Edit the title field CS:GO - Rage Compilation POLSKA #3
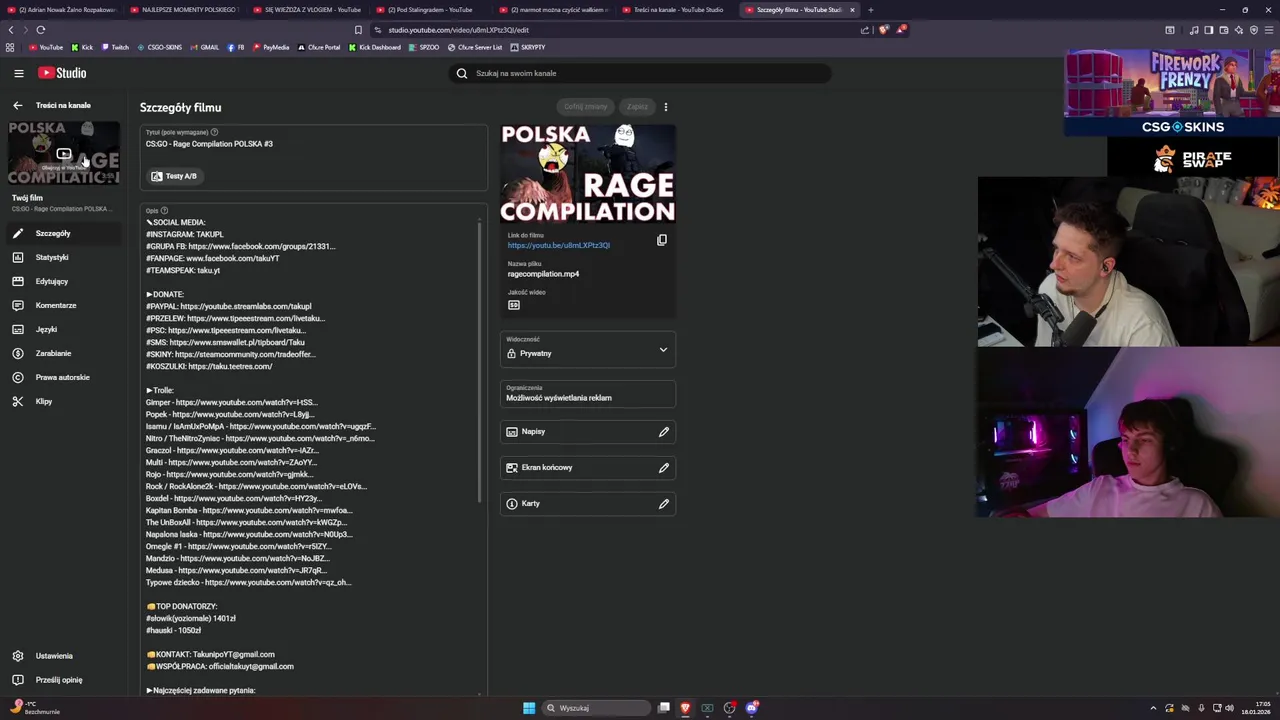 click(313, 144)
